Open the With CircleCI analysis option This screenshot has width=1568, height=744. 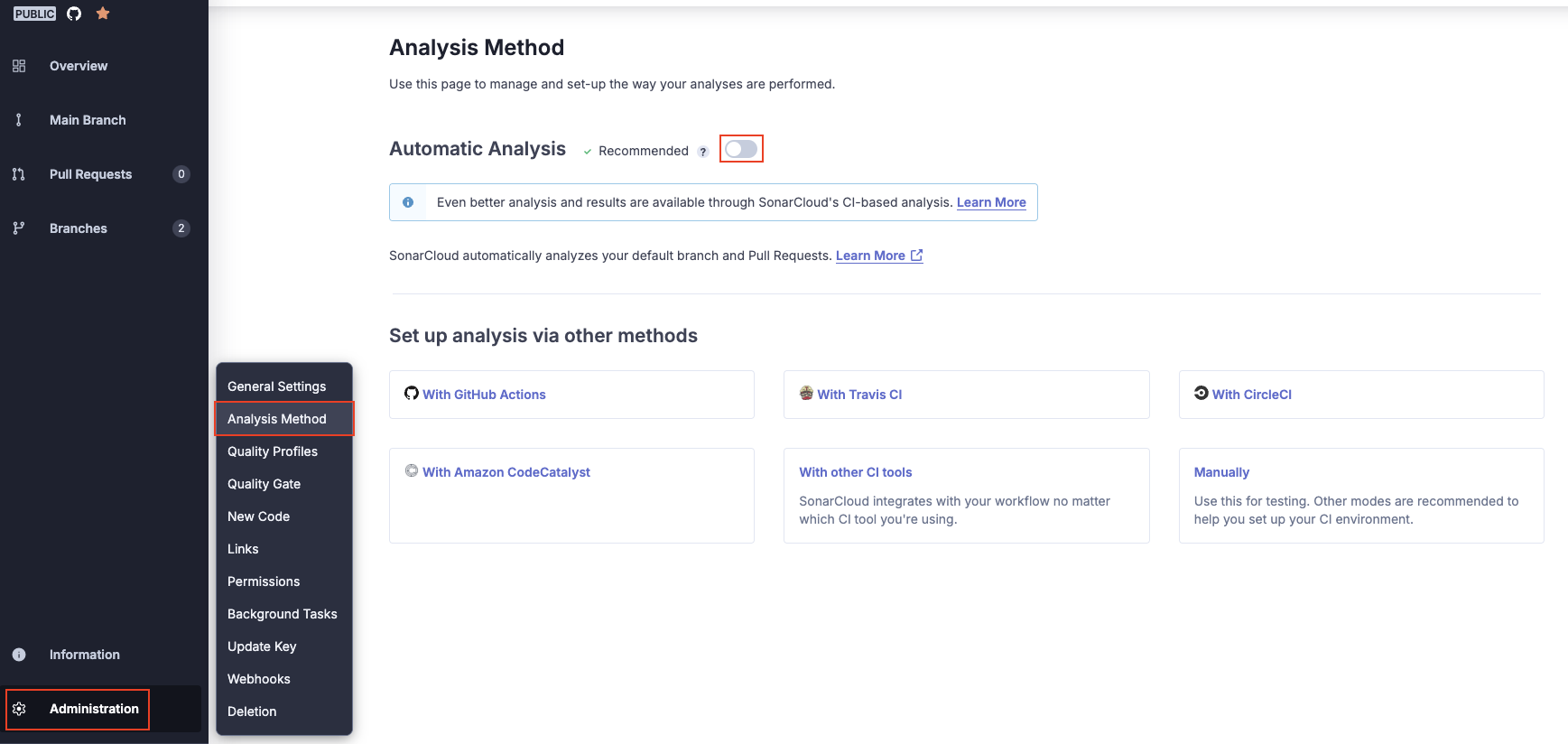pos(1361,395)
